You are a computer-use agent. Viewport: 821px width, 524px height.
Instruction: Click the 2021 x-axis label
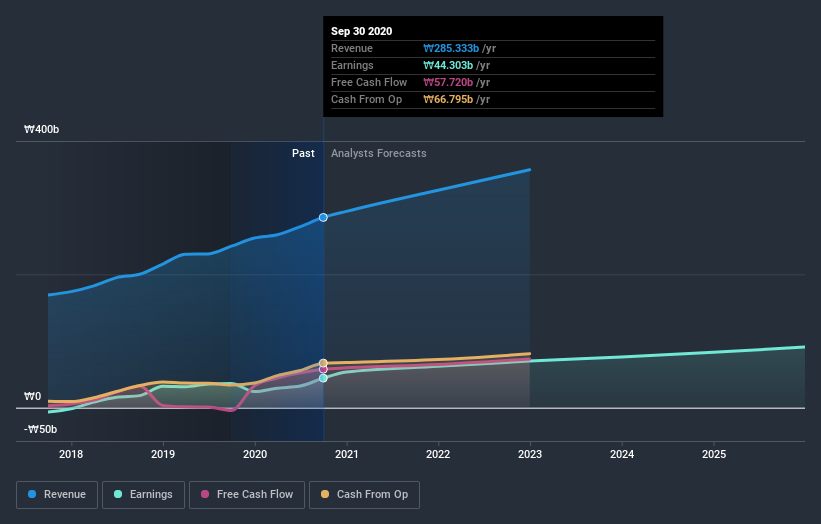tap(347, 454)
